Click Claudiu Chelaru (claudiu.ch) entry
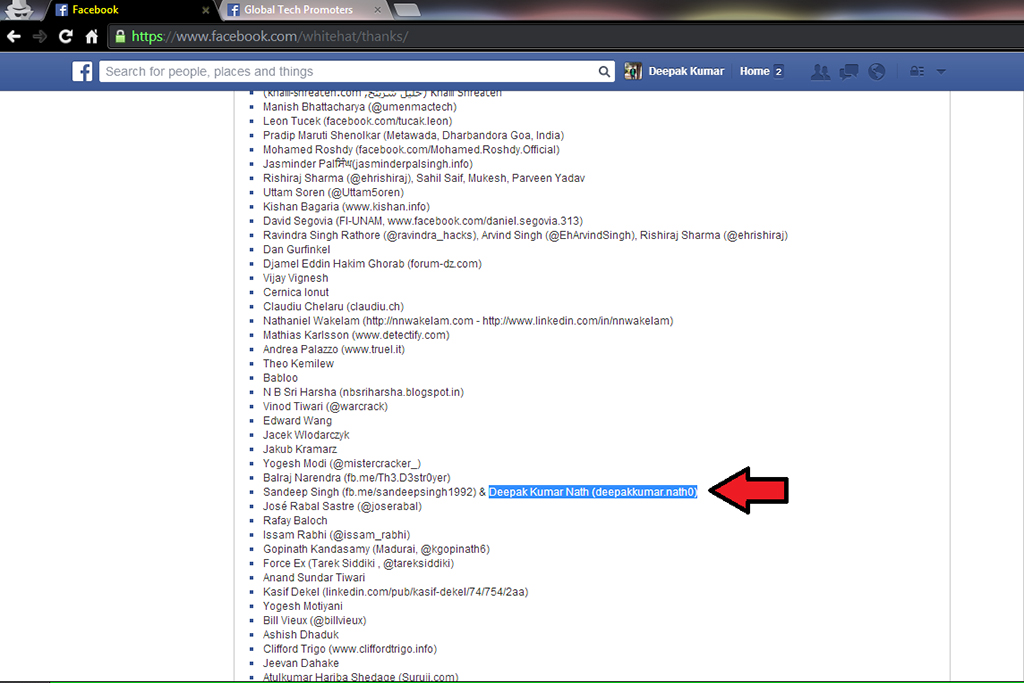Viewport: 1024px width, 683px height. [333, 306]
